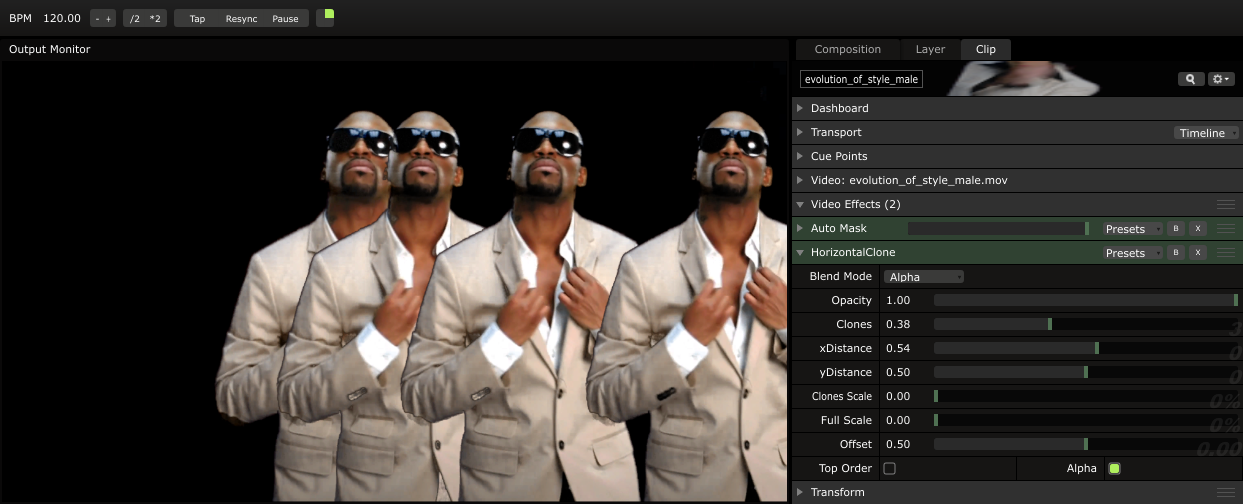Disable the green Alpha toggle
The width and height of the screenshot is (1243, 504).
[x=1114, y=468]
